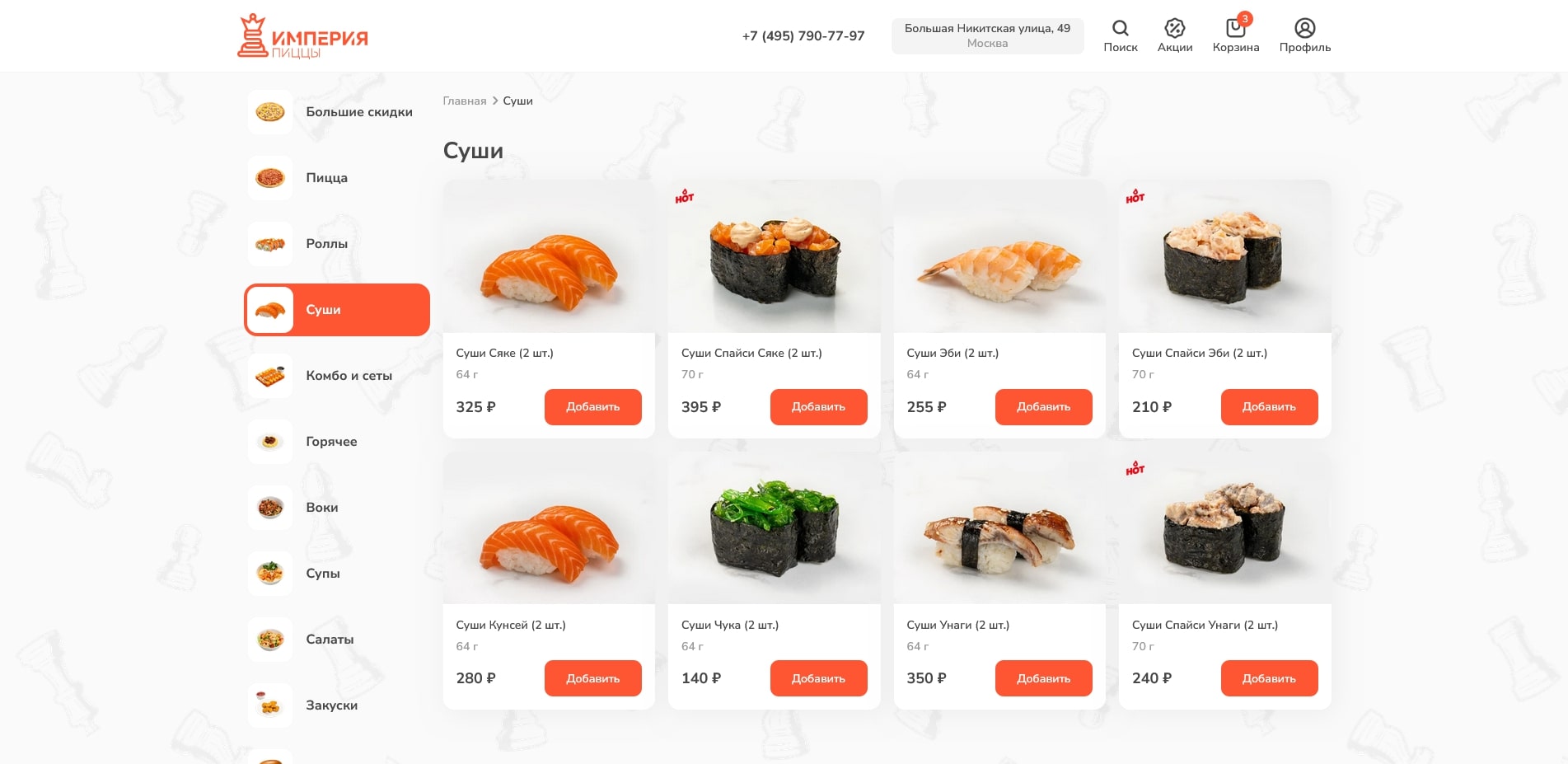Open the Салаты menu category
This screenshot has width=1568, height=764.
coord(337,640)
